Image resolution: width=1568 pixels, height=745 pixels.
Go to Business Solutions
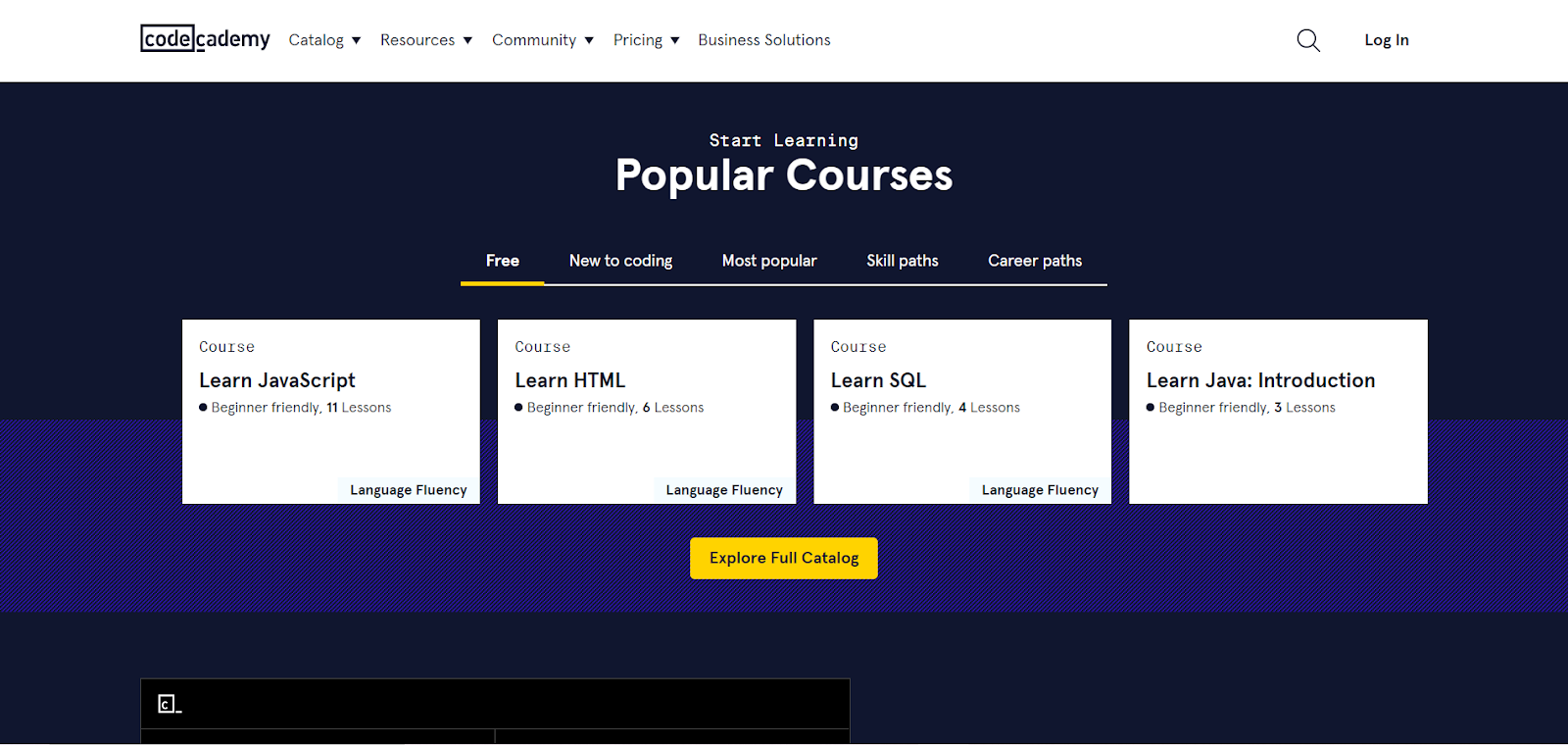tap(764, 40)
